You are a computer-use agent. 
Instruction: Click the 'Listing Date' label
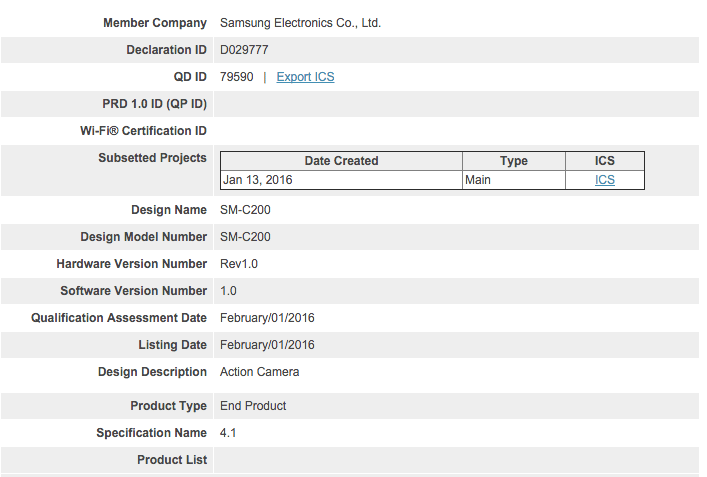coord(172,345)
